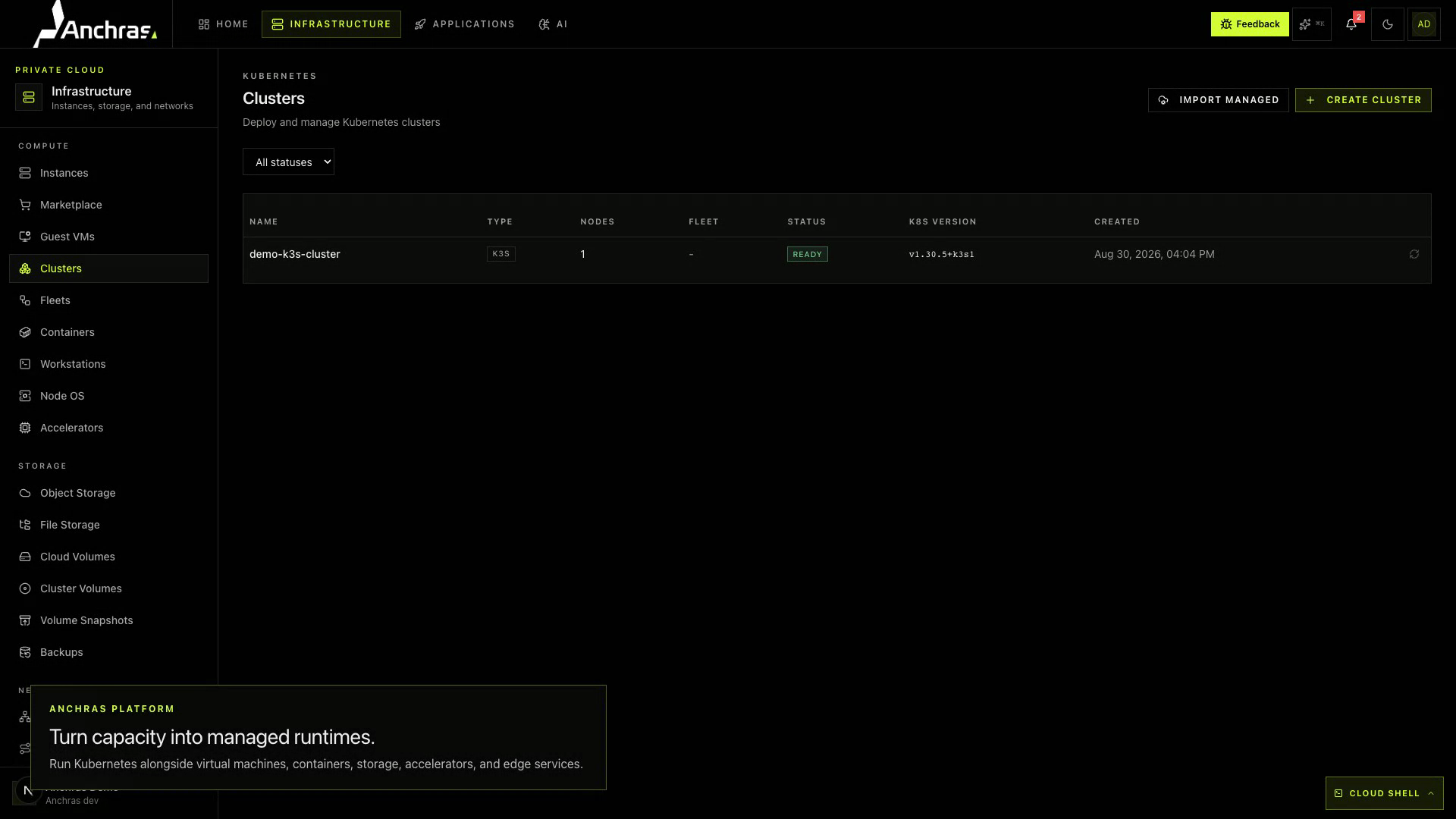Open the AI tab
The image size is (1456, 819).
pos(553,24)
